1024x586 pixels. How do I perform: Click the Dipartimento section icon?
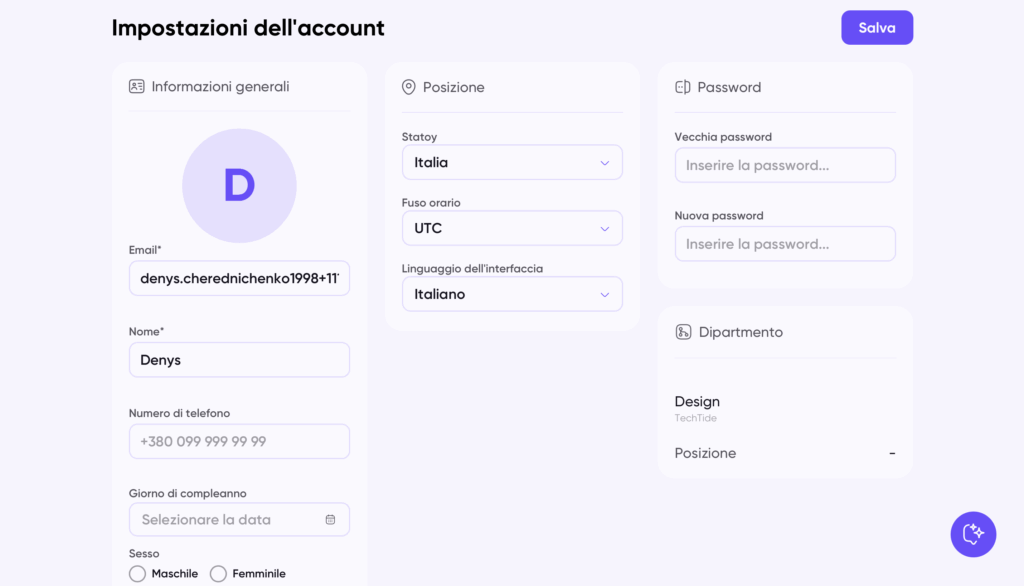(x=683, y=332)
